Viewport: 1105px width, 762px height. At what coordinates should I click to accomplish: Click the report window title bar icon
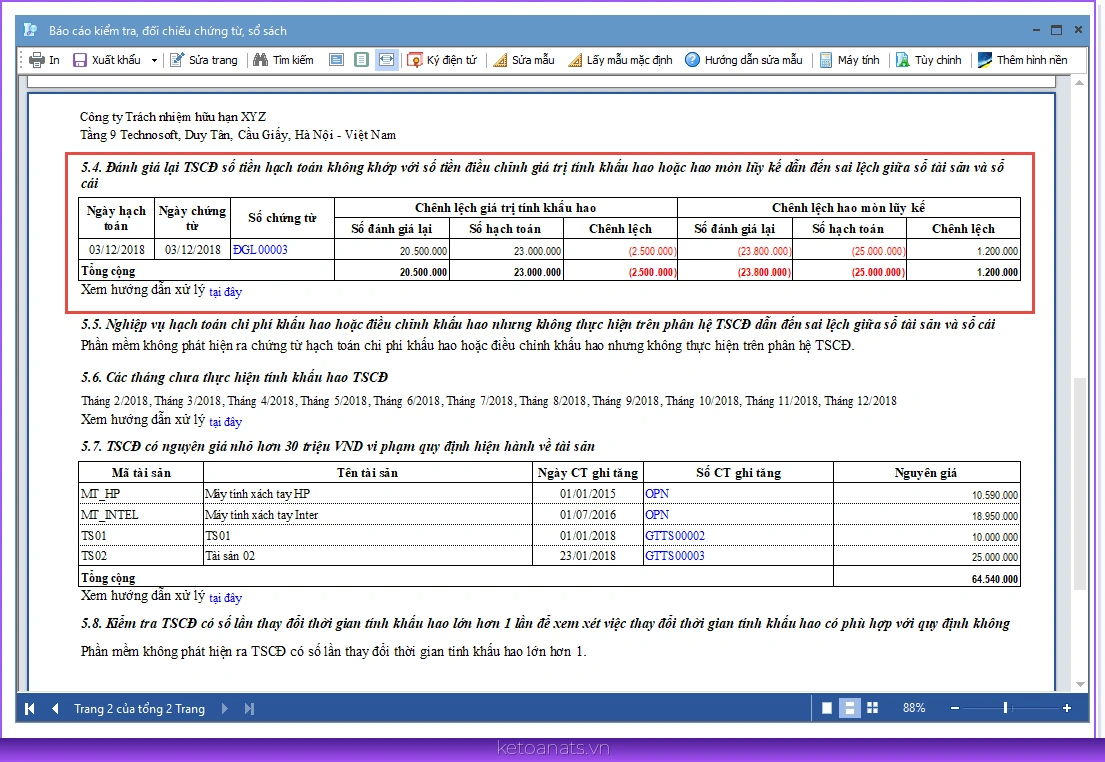[x=30, y=30]
